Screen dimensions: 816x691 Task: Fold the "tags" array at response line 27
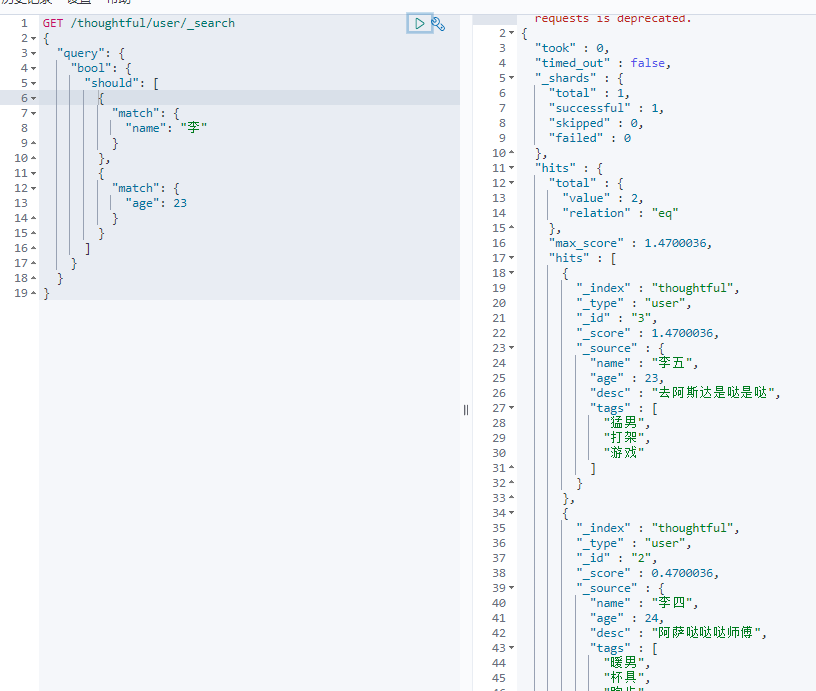click(512, 408)
